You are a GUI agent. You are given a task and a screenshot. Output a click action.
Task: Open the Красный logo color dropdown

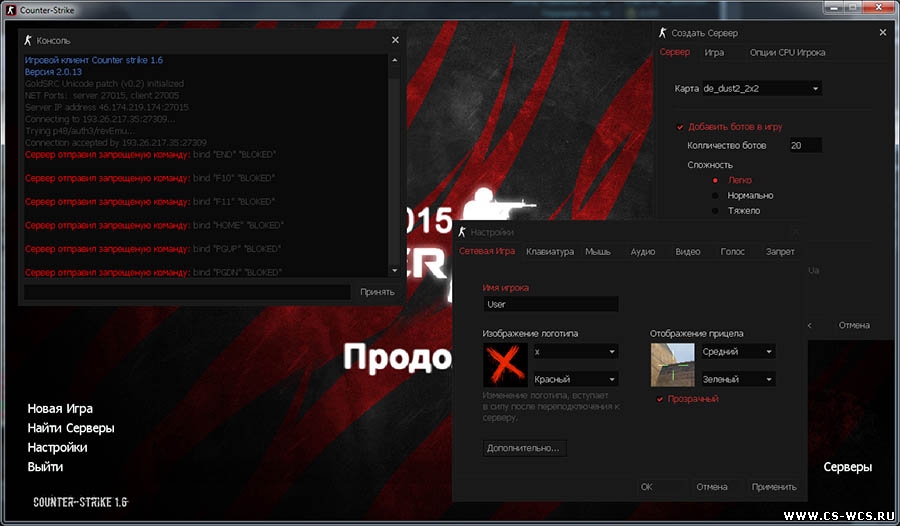coord(575,379)
